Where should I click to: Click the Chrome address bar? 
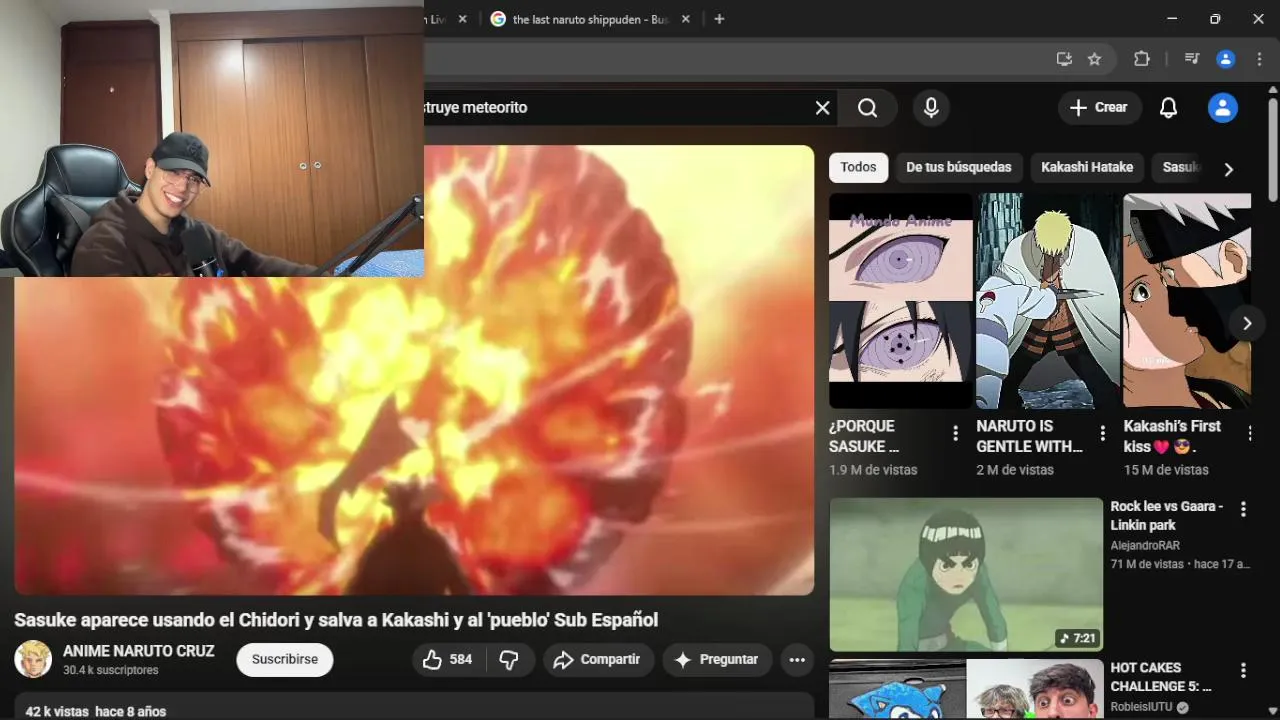(x=735, y=59)
